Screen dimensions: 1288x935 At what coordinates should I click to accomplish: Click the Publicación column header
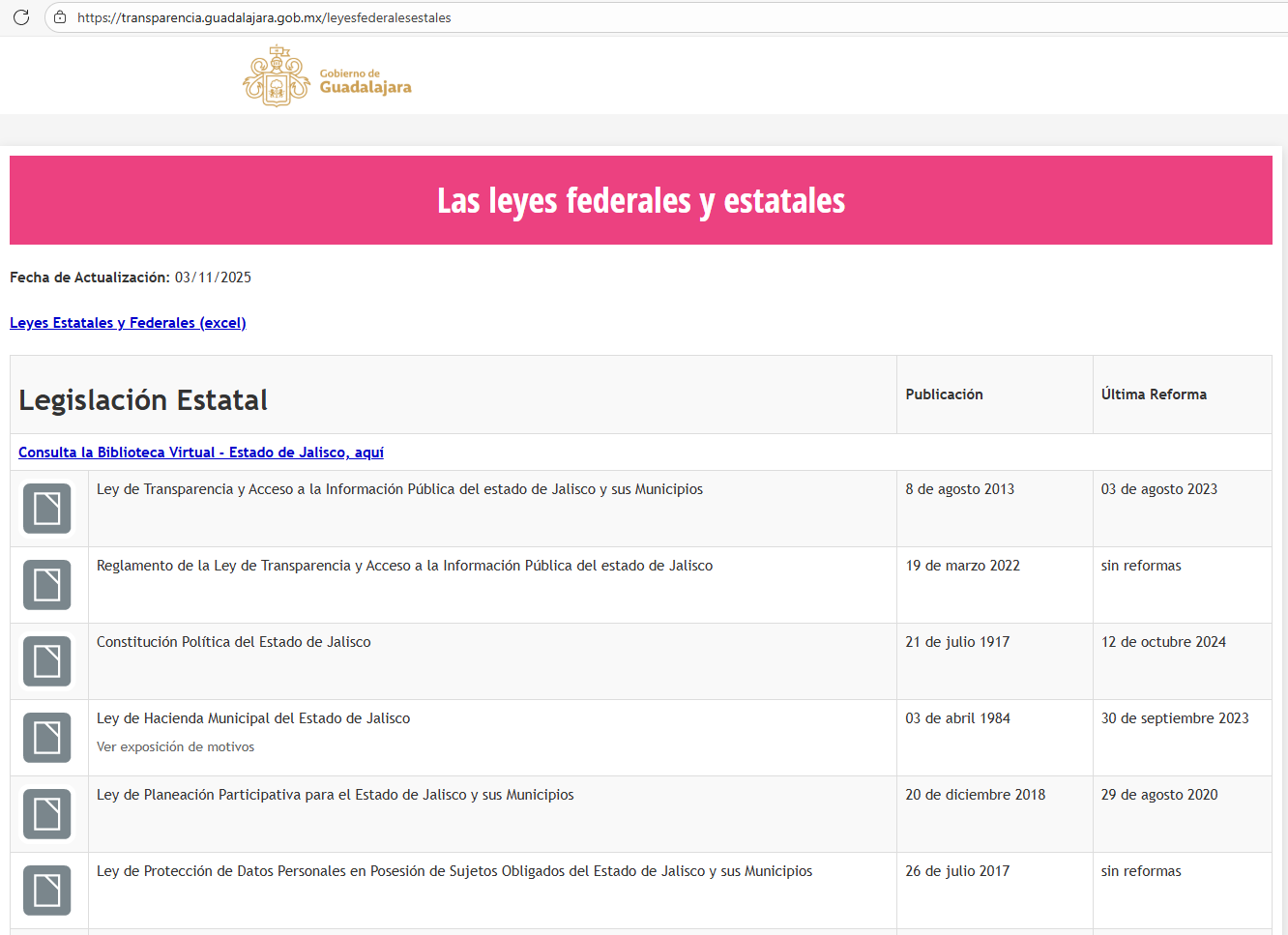[944, 394]
